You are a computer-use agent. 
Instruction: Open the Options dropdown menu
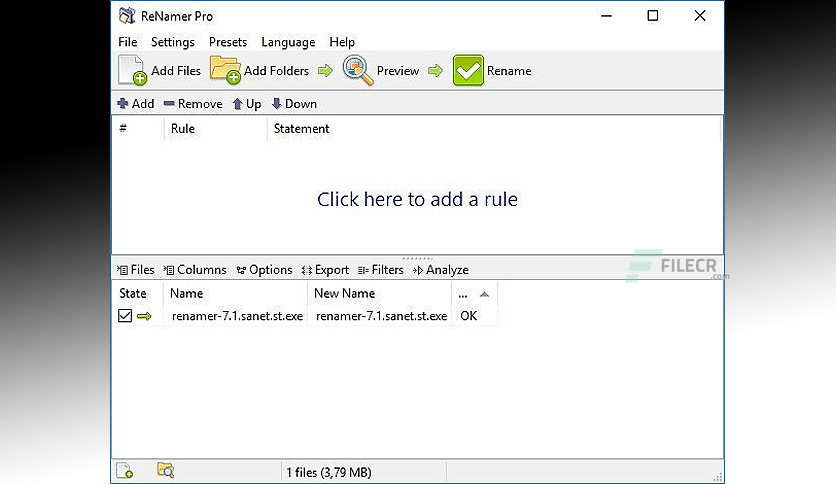tap(264, 270)
